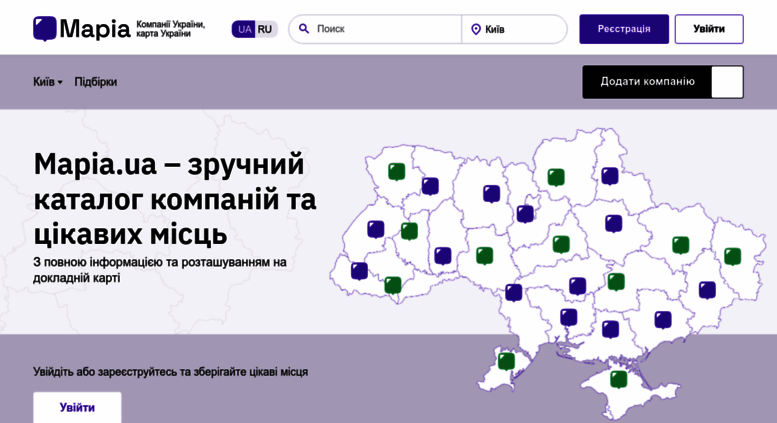The image size is (777, 423).
Task: Open the Київ city dropdown in navigation
Action: [48, 82]
